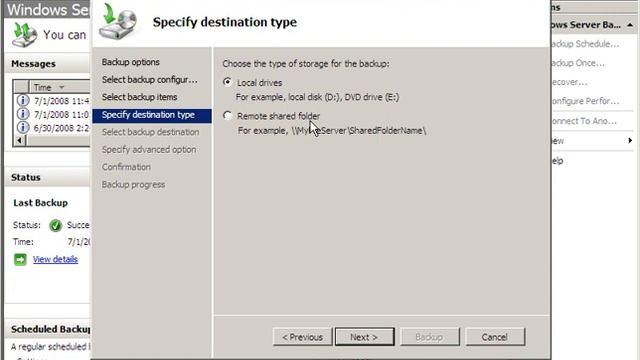Open Configure Performance action in Actions pane
640x360 pixels.
[584, 101]
